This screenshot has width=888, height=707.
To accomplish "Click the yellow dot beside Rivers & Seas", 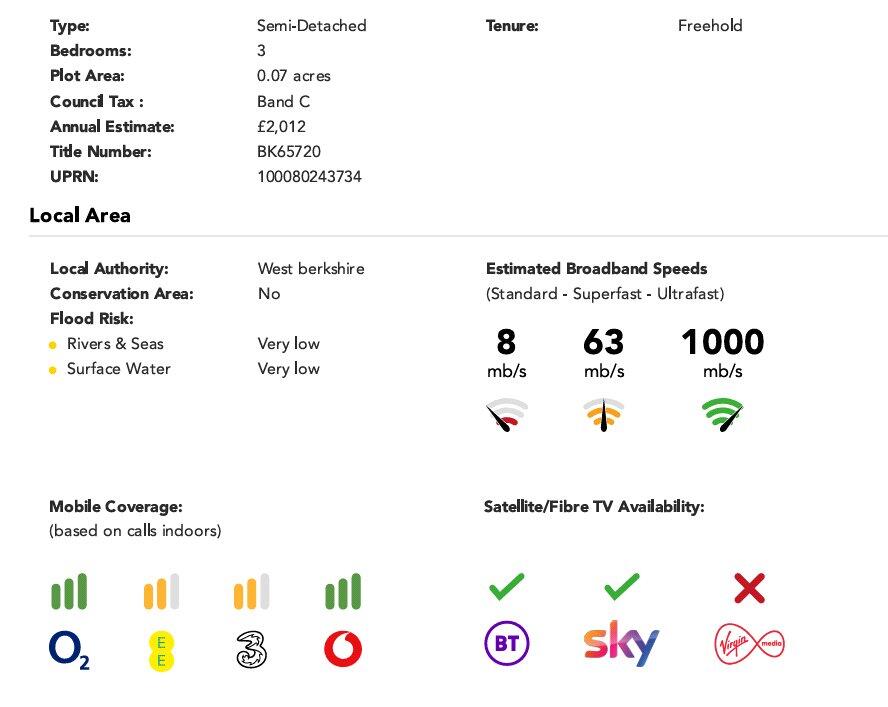I will [x=52, y=344].
